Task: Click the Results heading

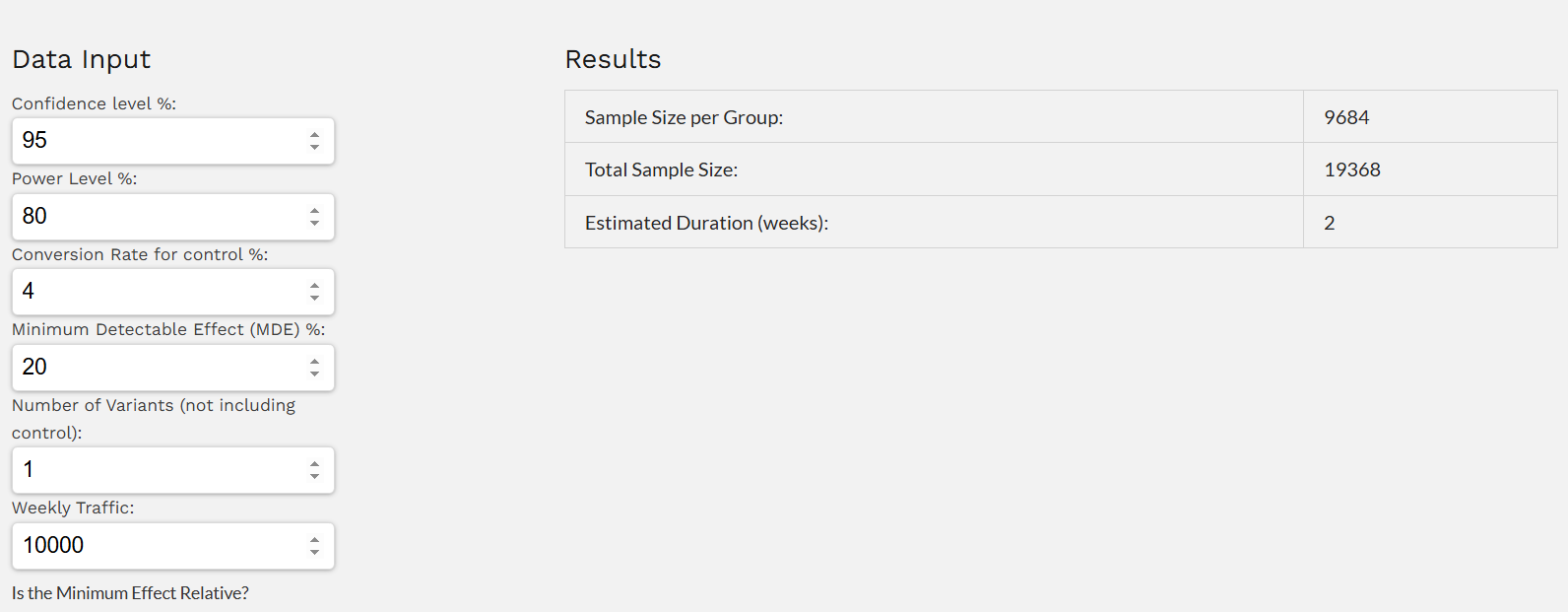Action: pos(613,60)
